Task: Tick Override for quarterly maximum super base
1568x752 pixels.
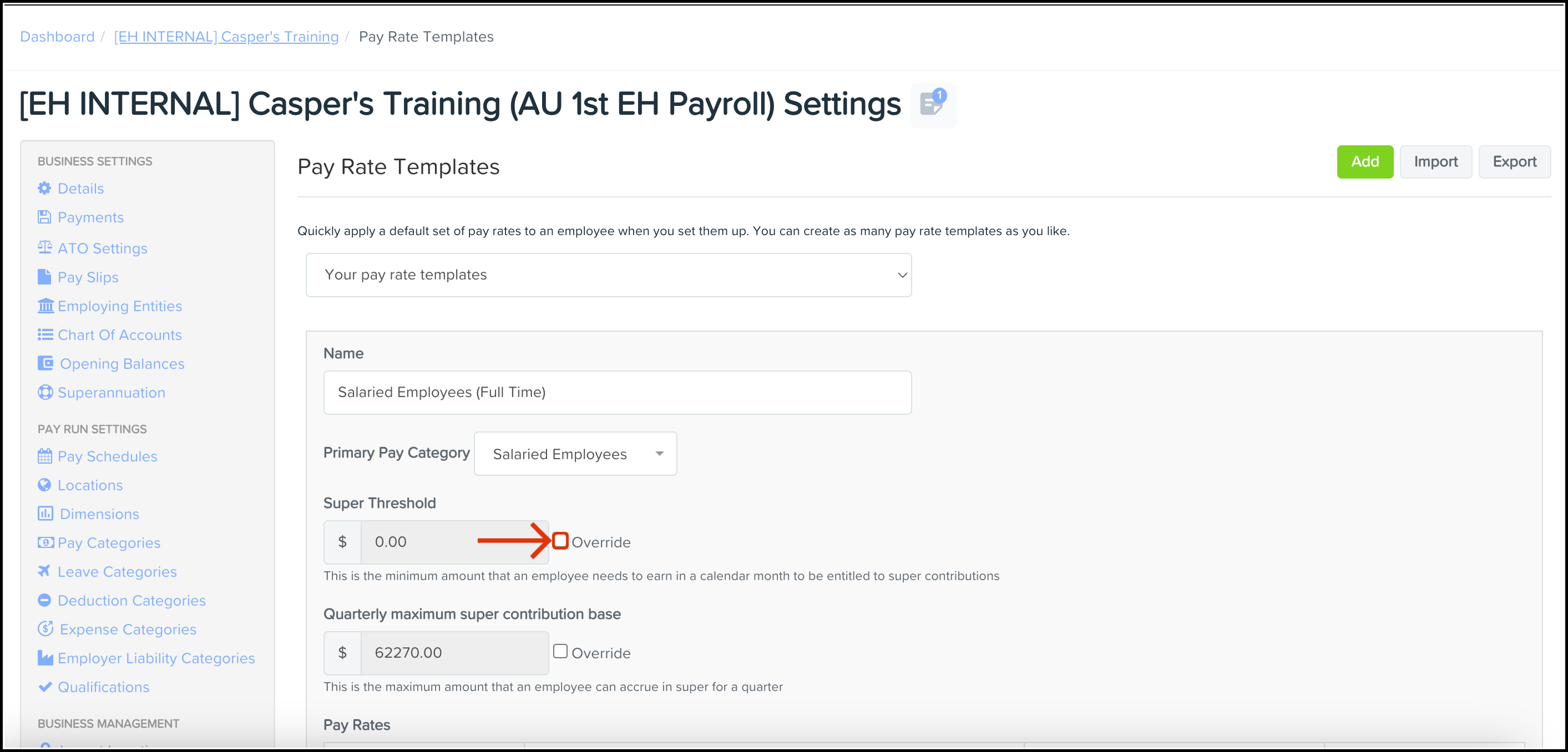Action: (560, 652)
